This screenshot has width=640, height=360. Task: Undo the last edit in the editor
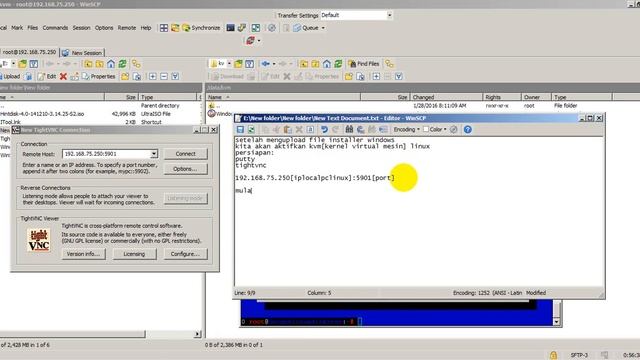(x=324, y=129)
